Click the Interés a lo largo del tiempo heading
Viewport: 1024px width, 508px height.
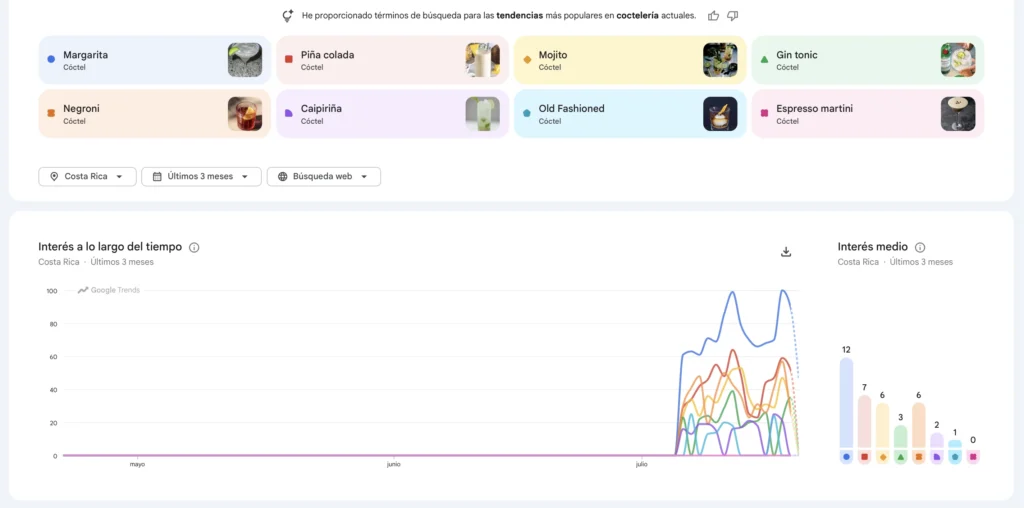coord(110,247)
